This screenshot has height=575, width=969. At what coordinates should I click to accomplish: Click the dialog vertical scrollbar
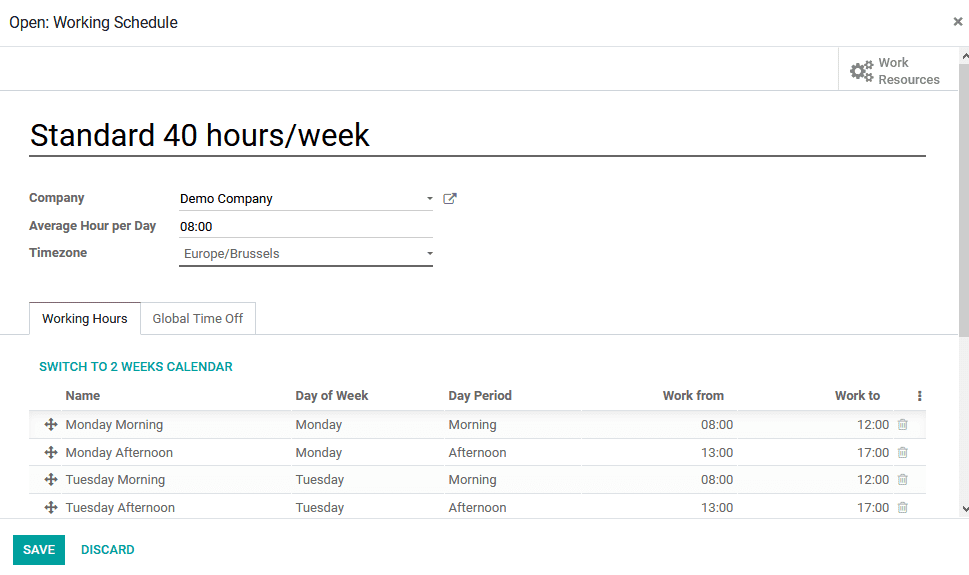964,200
